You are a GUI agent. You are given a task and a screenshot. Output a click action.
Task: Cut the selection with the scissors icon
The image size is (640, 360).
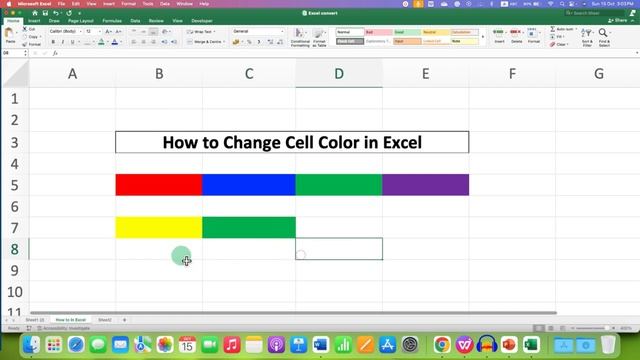point(25,29)
